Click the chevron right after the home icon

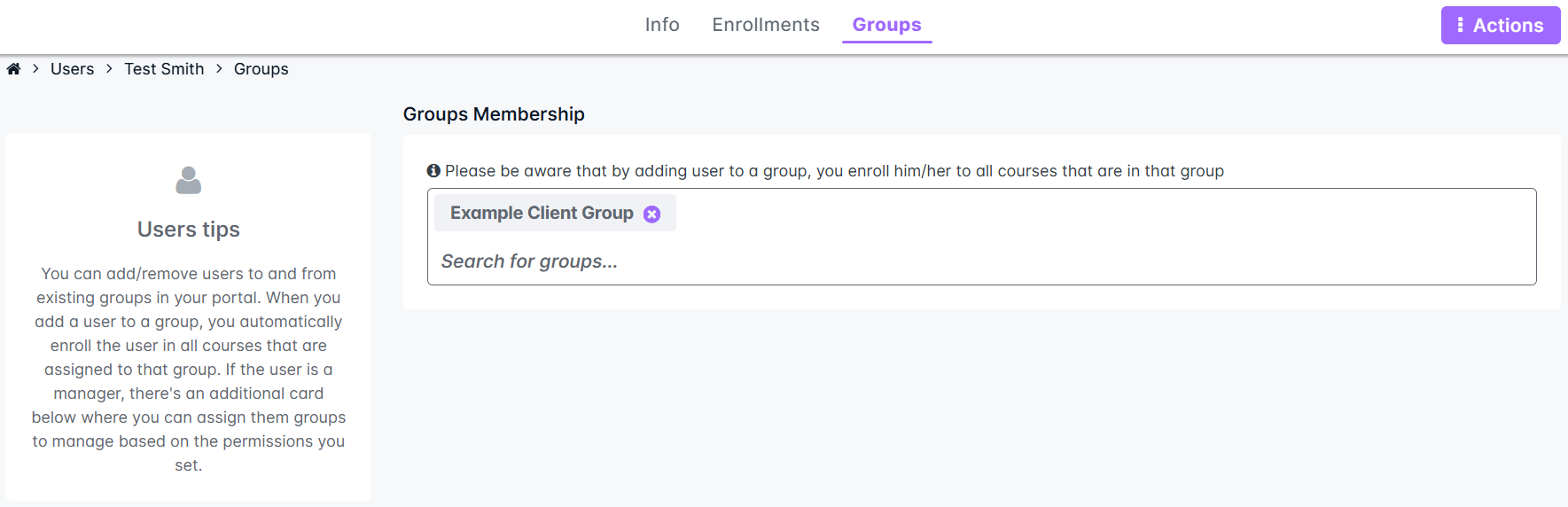(x=35, y=69)
